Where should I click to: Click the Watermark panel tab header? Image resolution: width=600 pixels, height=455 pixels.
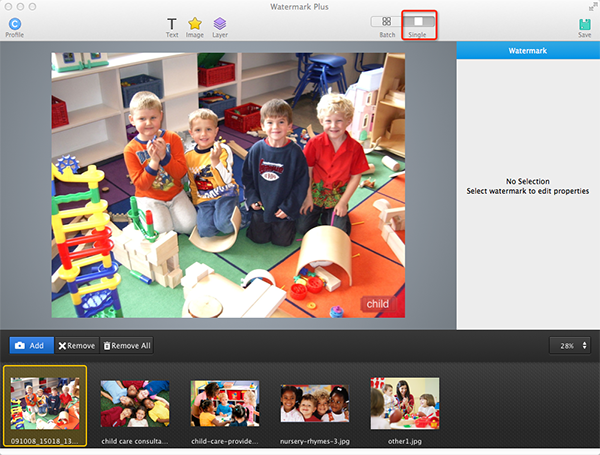527,49
